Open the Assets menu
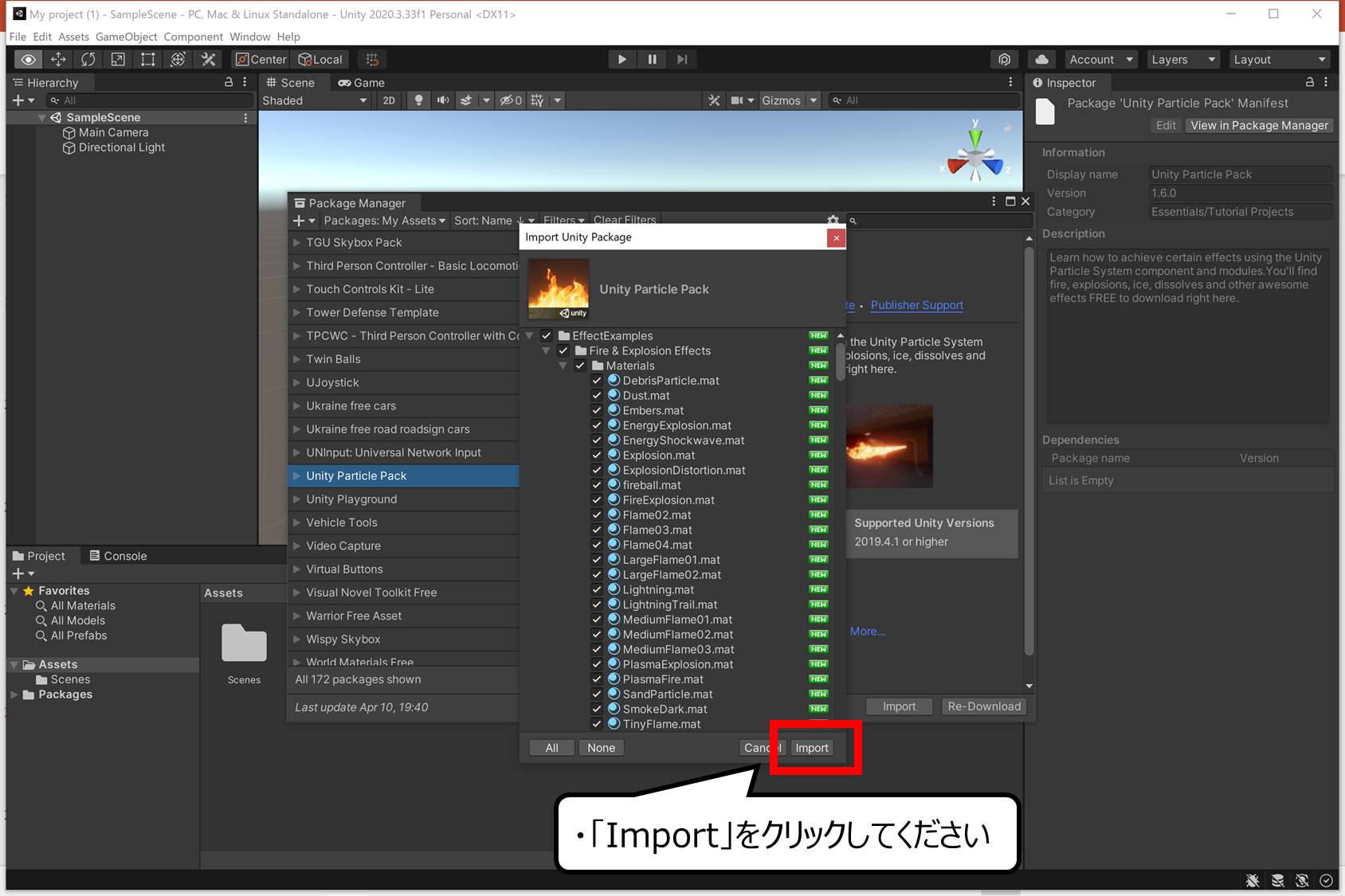The height and width of the screenshot is (896, 1345). [73, 37]
